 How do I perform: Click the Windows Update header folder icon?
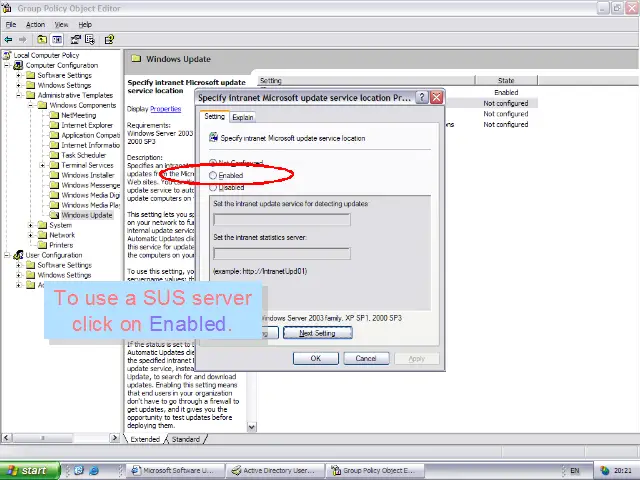pos(136,59)
